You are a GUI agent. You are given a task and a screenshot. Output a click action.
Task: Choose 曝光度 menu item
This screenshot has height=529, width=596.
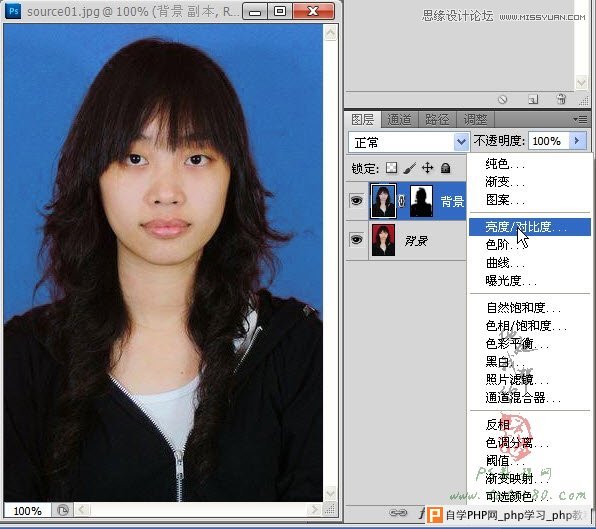529,281
